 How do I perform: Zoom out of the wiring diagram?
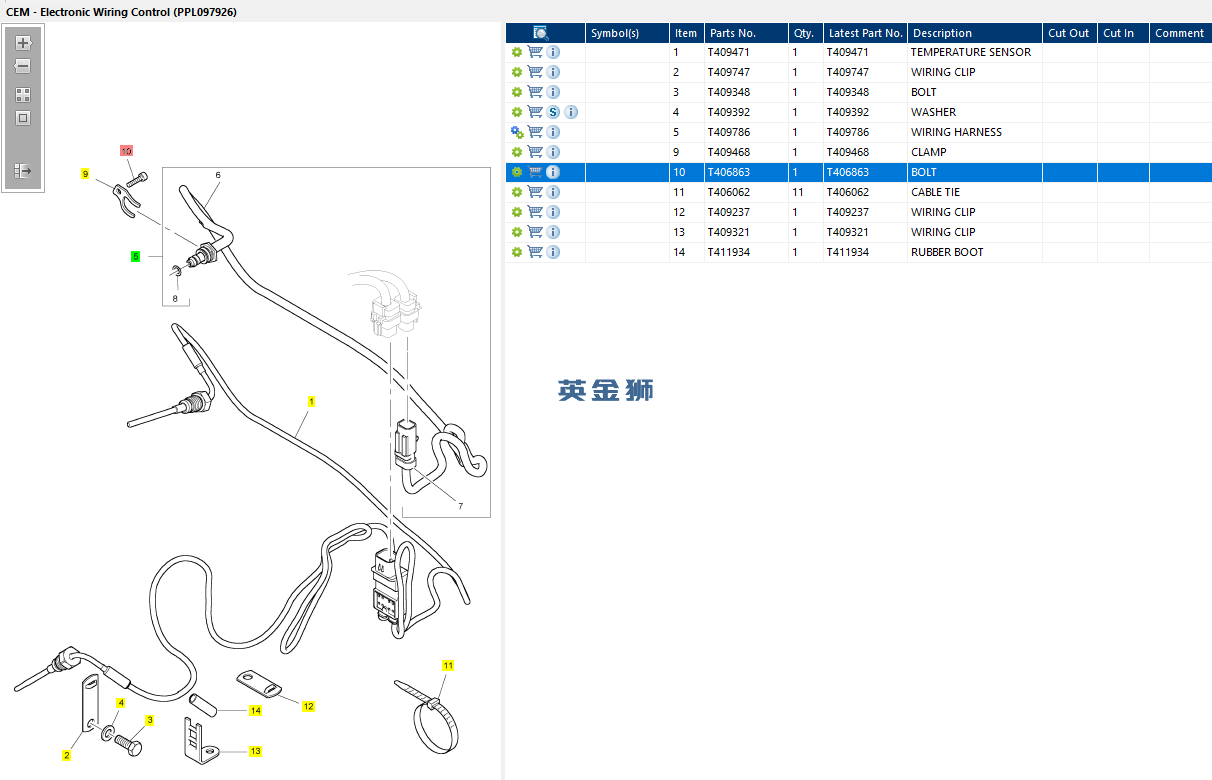click(x=23, y=66)
